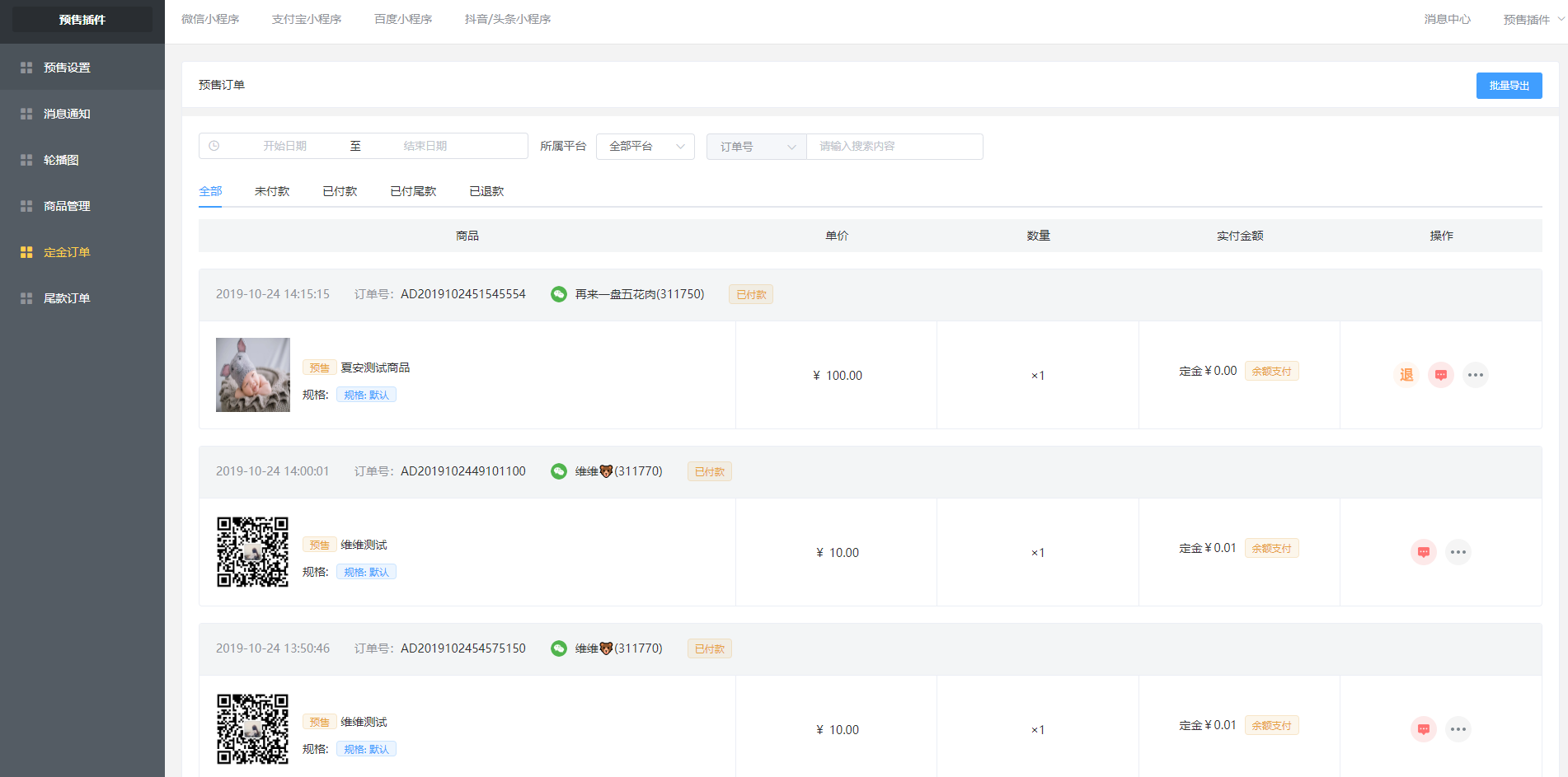Open 商品管理 in the sidebar
The height and width of the screenshot is (777, 1568).
click(67, 206)
